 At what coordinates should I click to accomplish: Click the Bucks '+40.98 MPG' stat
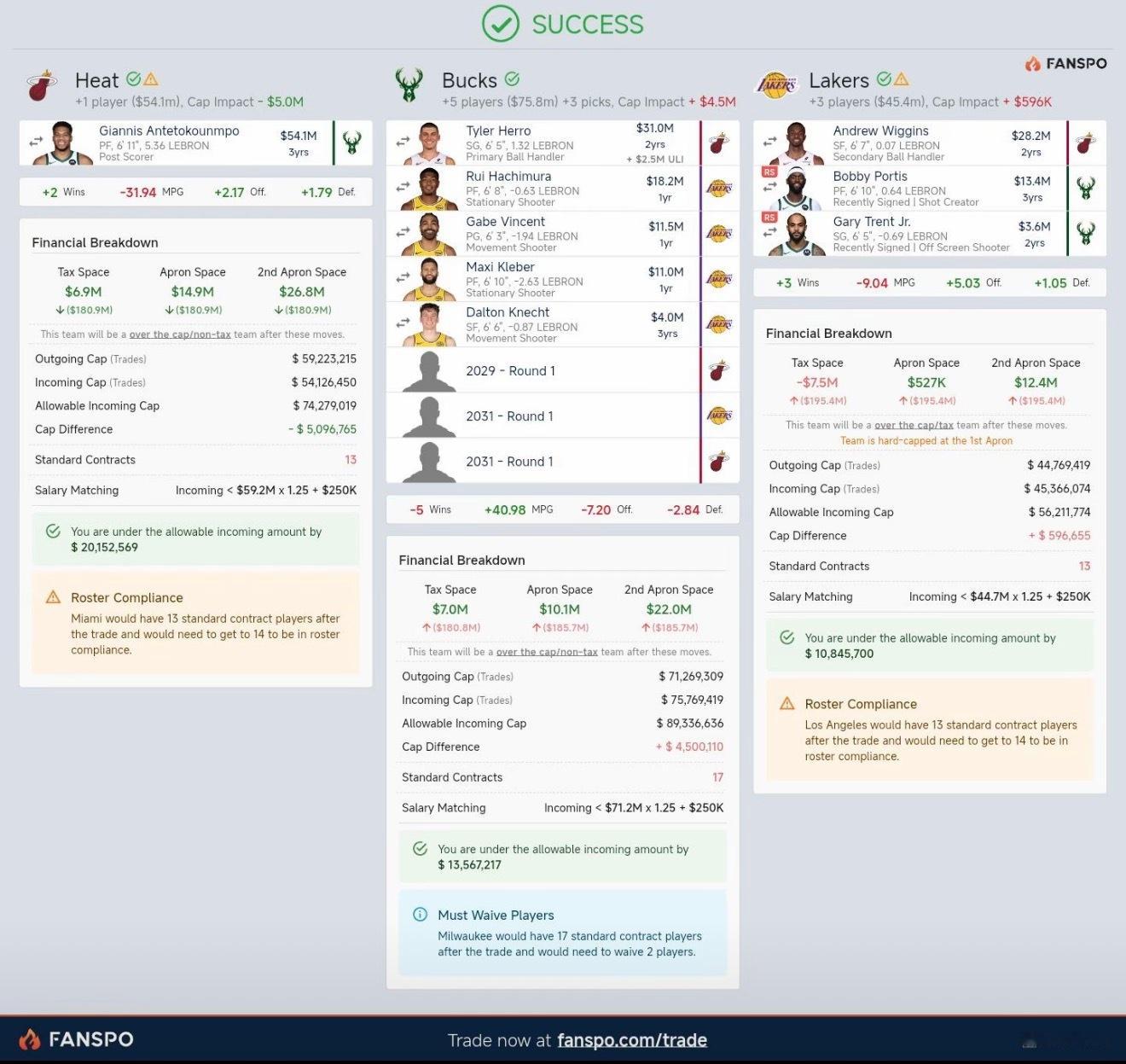point(519,509)
